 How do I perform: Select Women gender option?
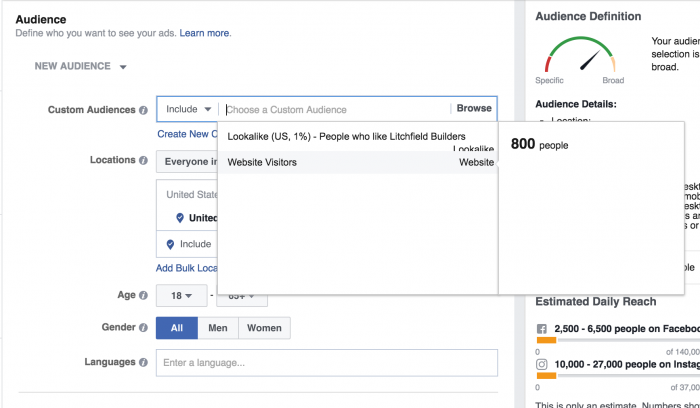pyautogui.click(x=264, y=328)
